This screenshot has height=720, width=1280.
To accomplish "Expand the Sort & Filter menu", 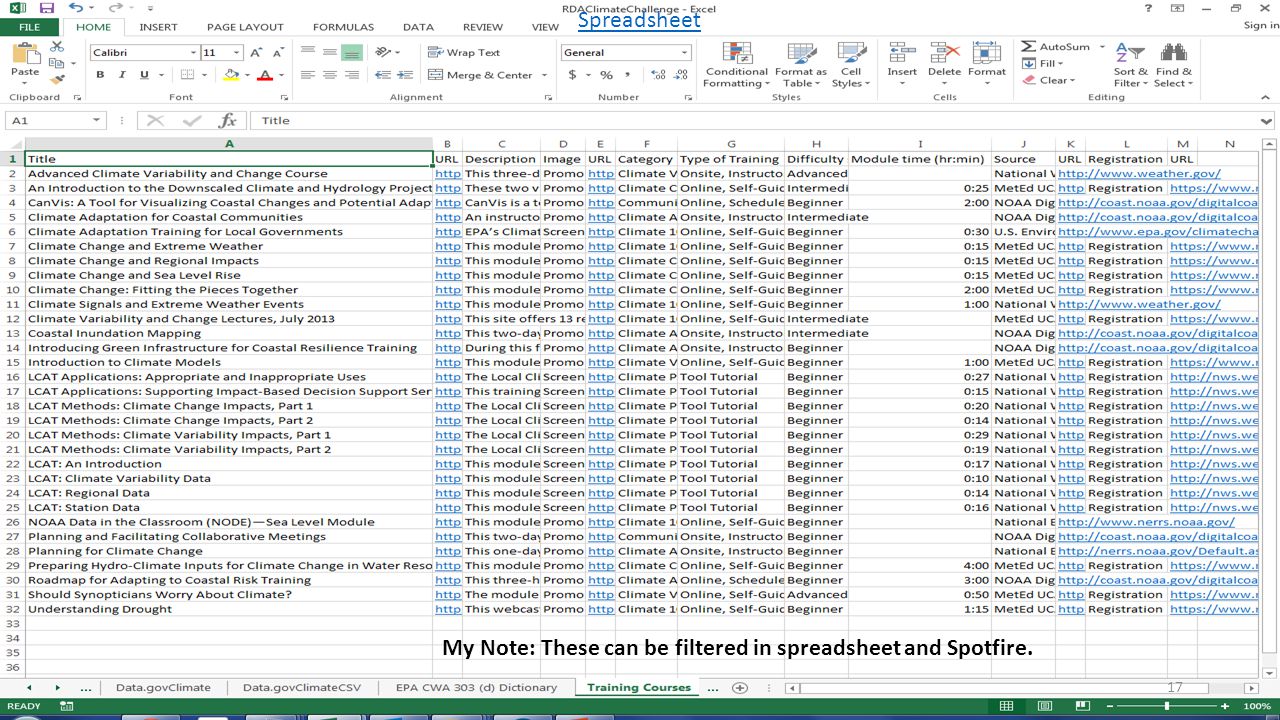I will click(x=1131, y=65).
